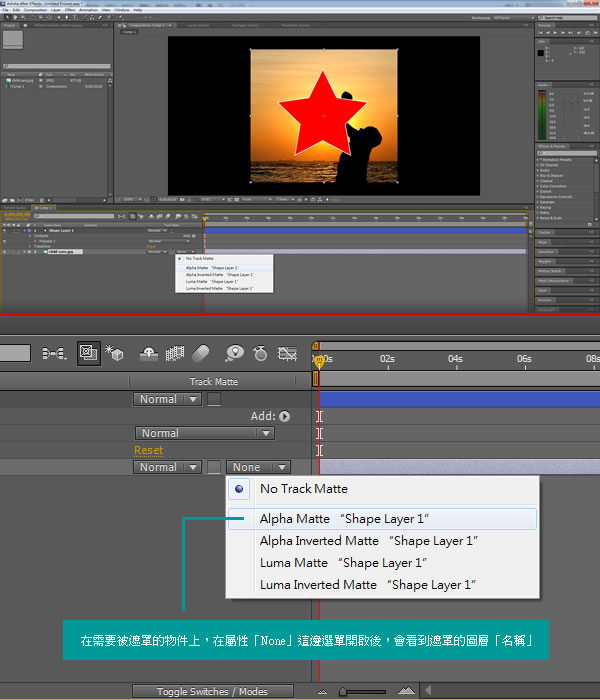This screenshot has height=700, width=600.
Task: Open the Workspace dropdown at top right
Action: (513, 18)
